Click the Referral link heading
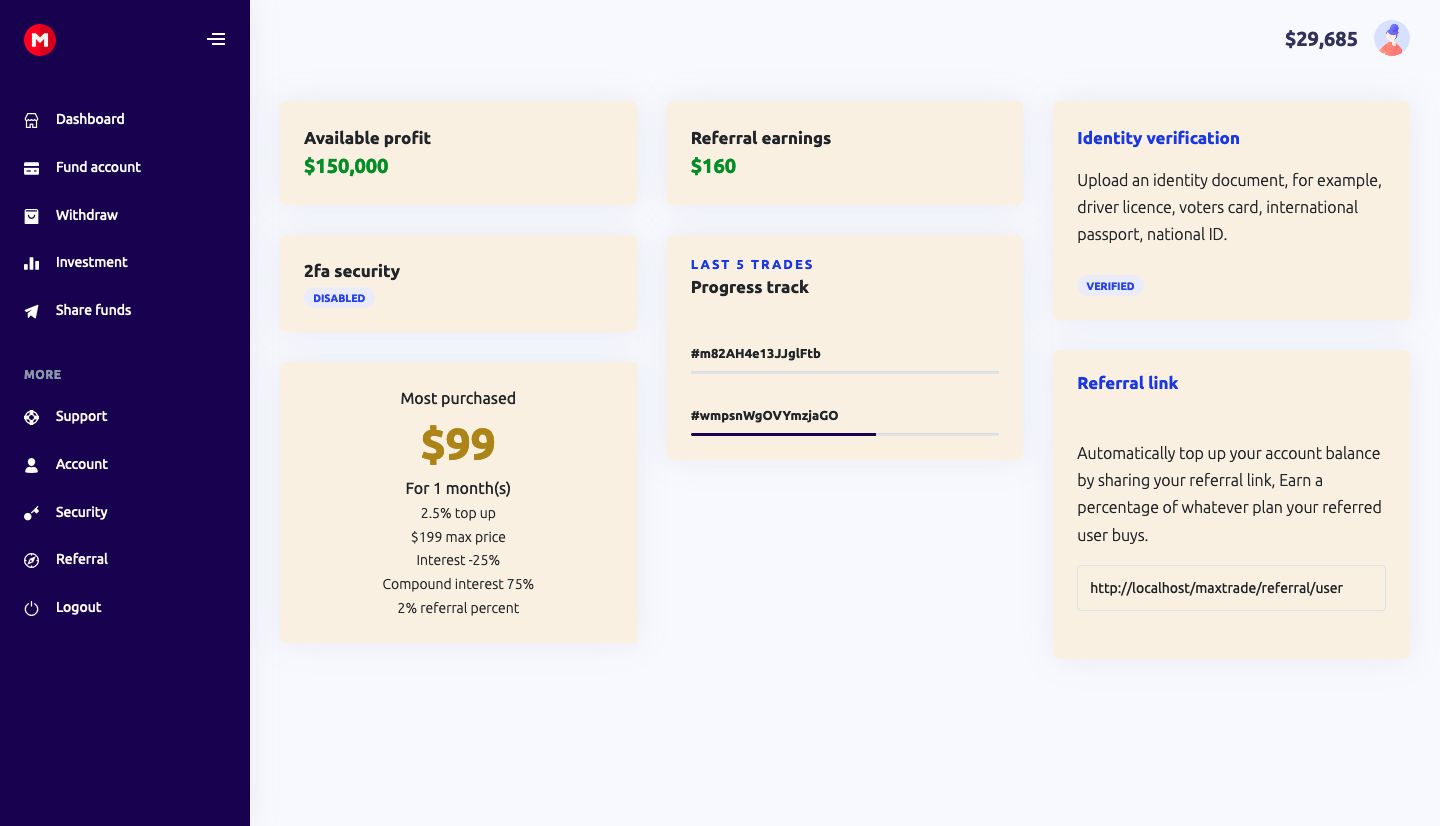The height and width of the screenshot is (826, 1440). click(1127, 383)
